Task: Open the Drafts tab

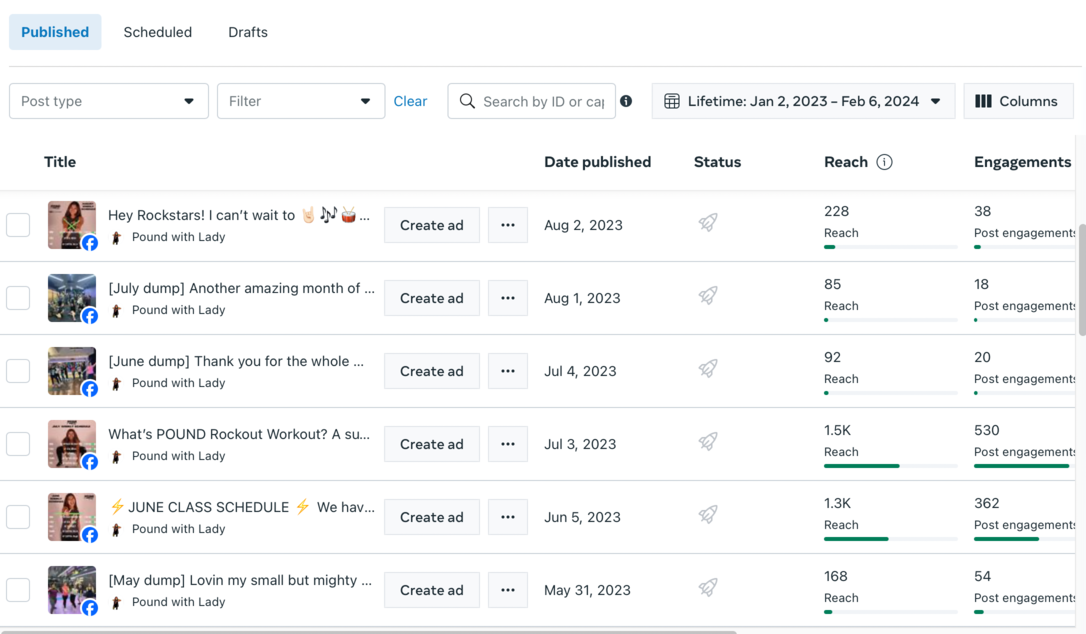Action: tap(248, 32)
